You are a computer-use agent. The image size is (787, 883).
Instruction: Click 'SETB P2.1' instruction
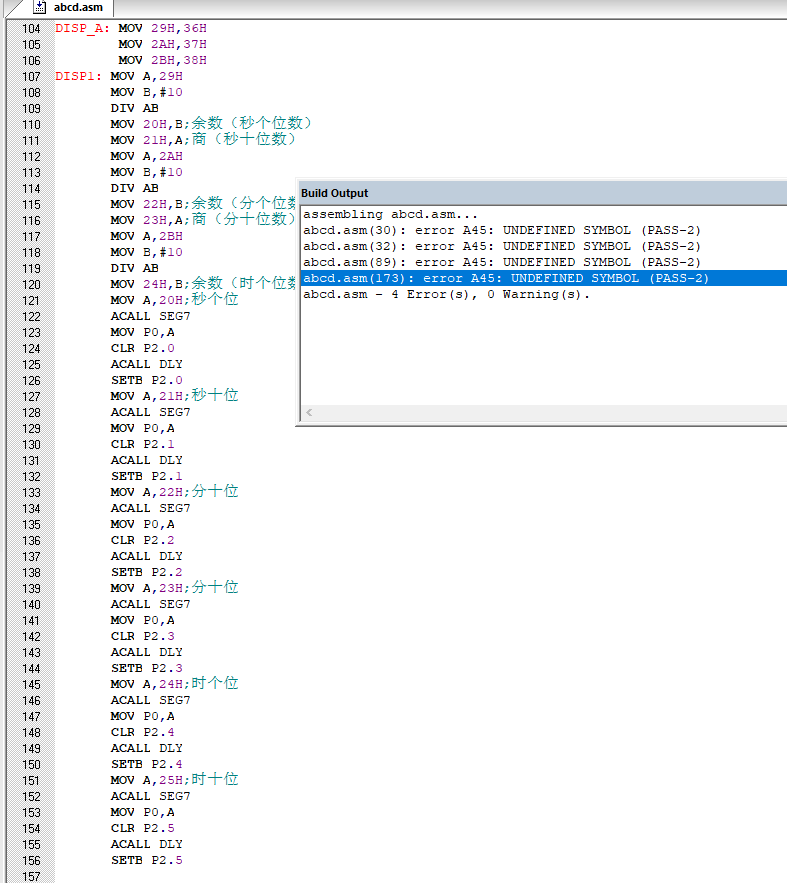coord(146,476)
